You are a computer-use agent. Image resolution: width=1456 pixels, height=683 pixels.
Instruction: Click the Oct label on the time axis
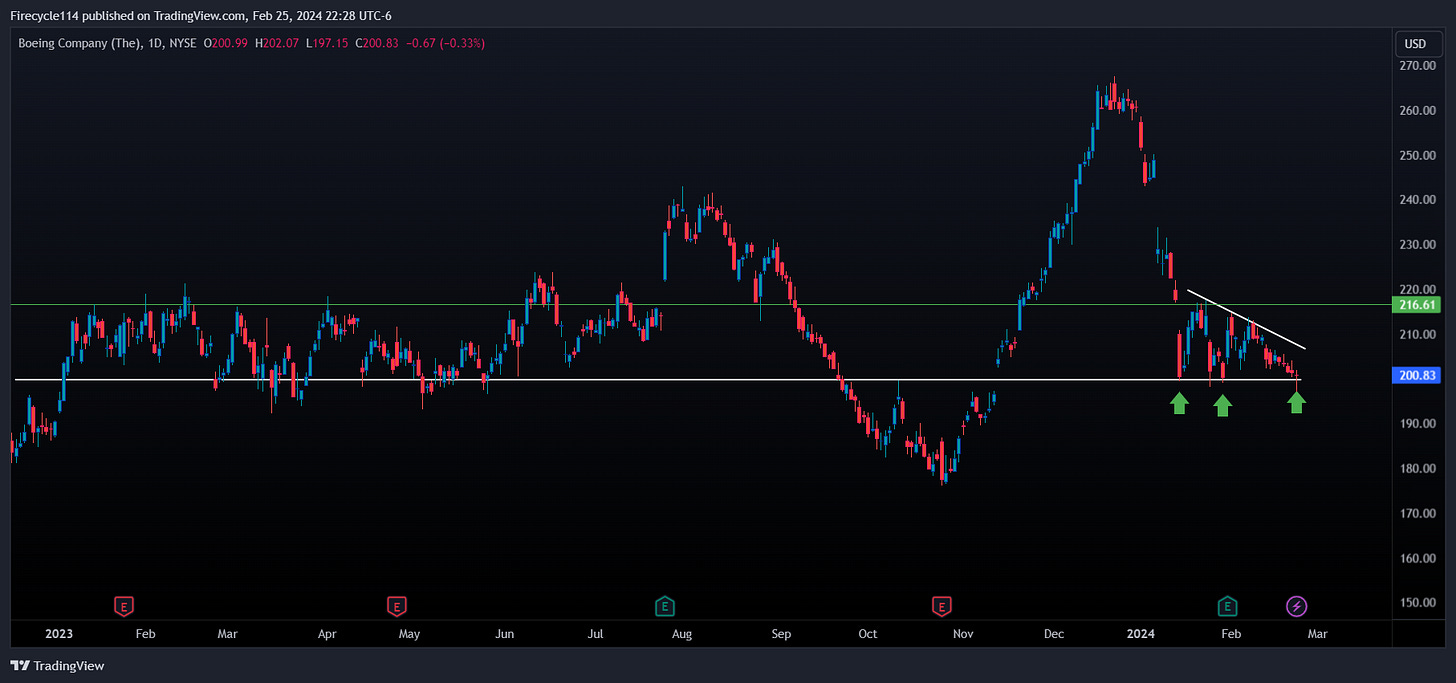point(867,634)
